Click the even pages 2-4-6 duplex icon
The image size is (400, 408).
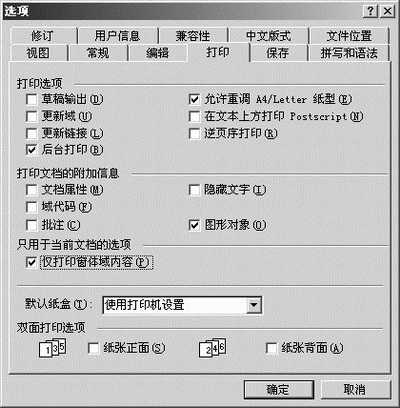[212, 348]
